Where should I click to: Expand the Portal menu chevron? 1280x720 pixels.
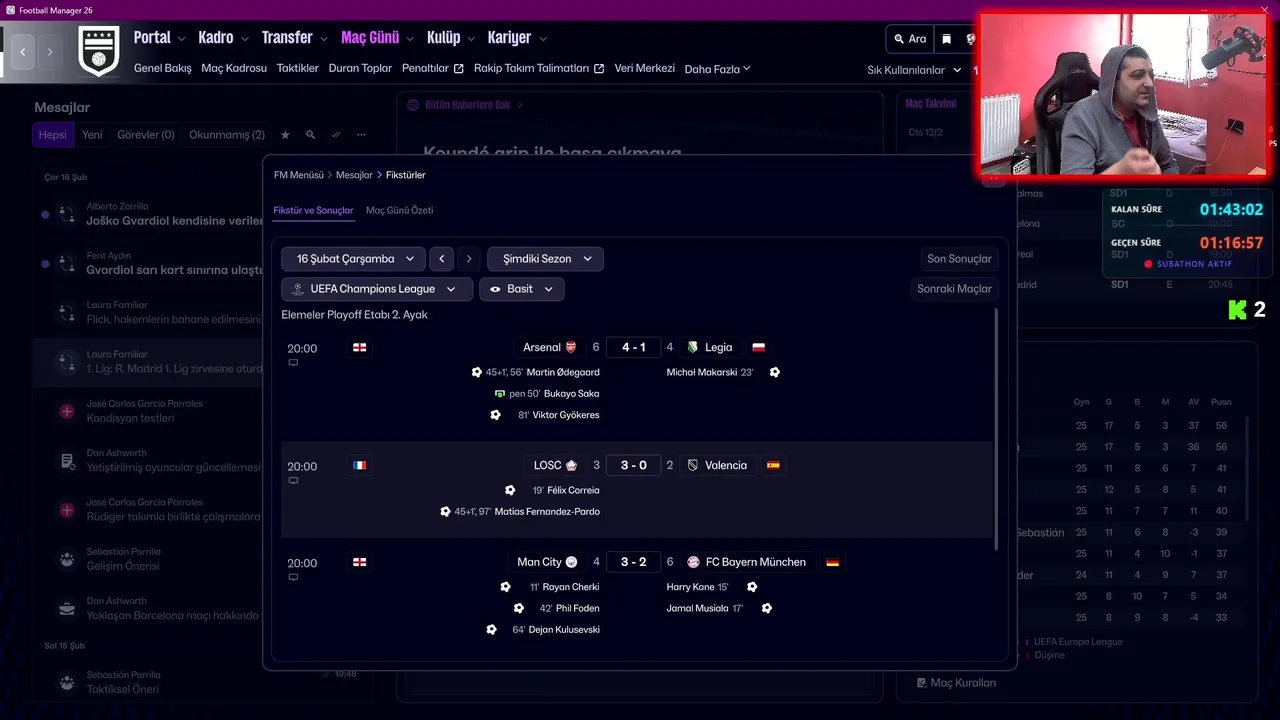[181, 39]
